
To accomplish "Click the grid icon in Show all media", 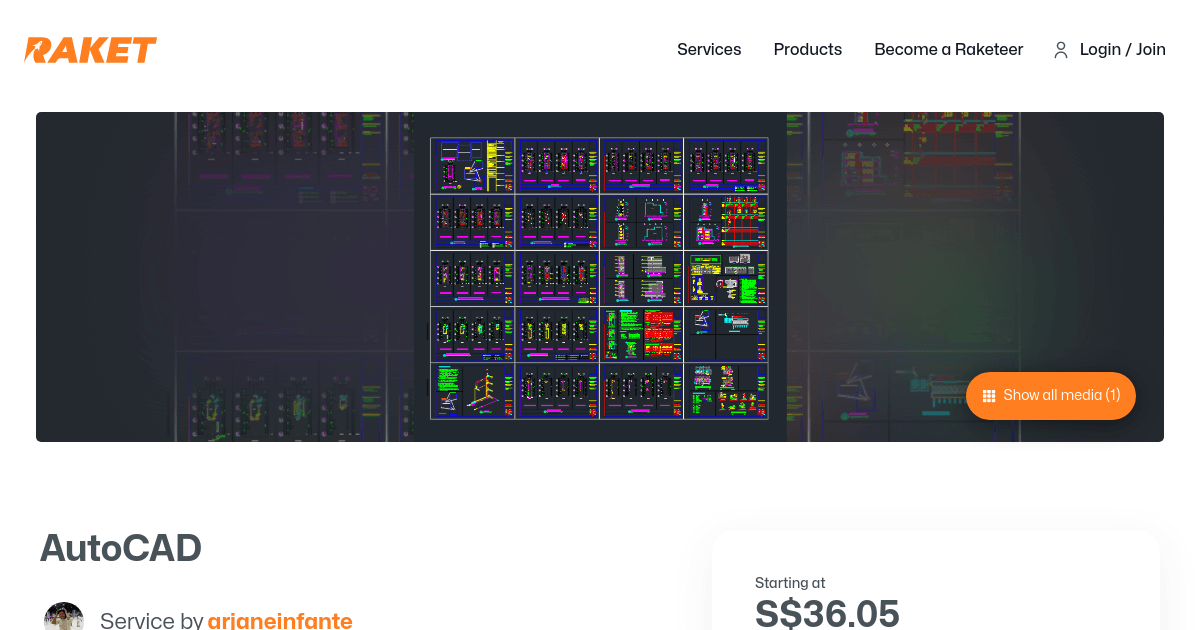I will click(x=989, y=396).
